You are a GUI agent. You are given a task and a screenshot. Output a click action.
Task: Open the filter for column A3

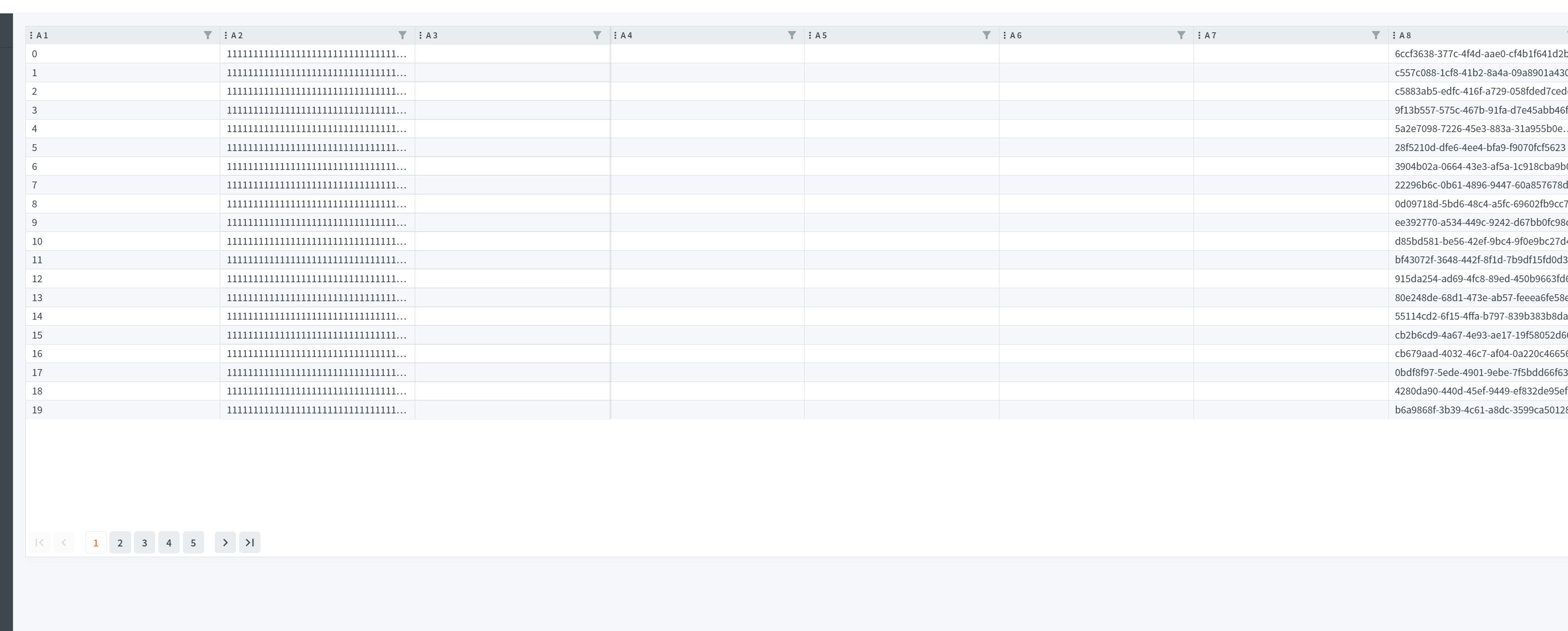click(597, 35)
